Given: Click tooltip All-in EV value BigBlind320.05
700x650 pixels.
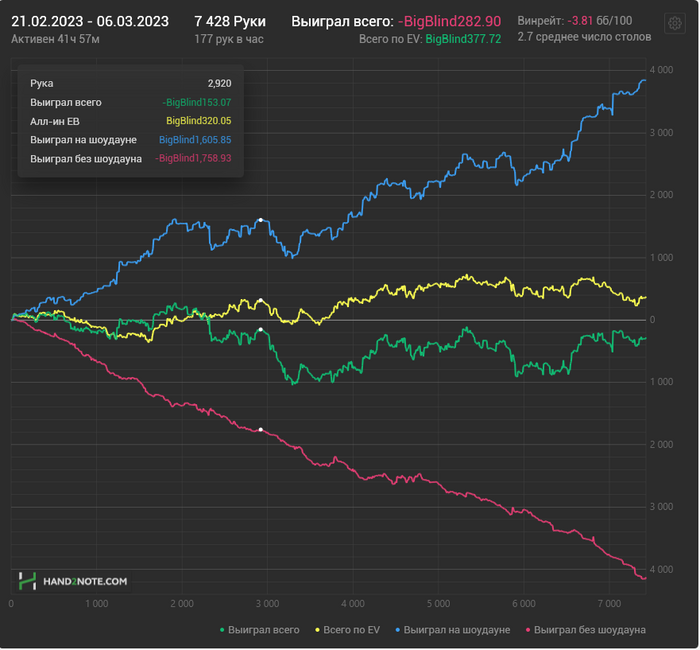Looking at the screenshot, I should coord(199,121).
